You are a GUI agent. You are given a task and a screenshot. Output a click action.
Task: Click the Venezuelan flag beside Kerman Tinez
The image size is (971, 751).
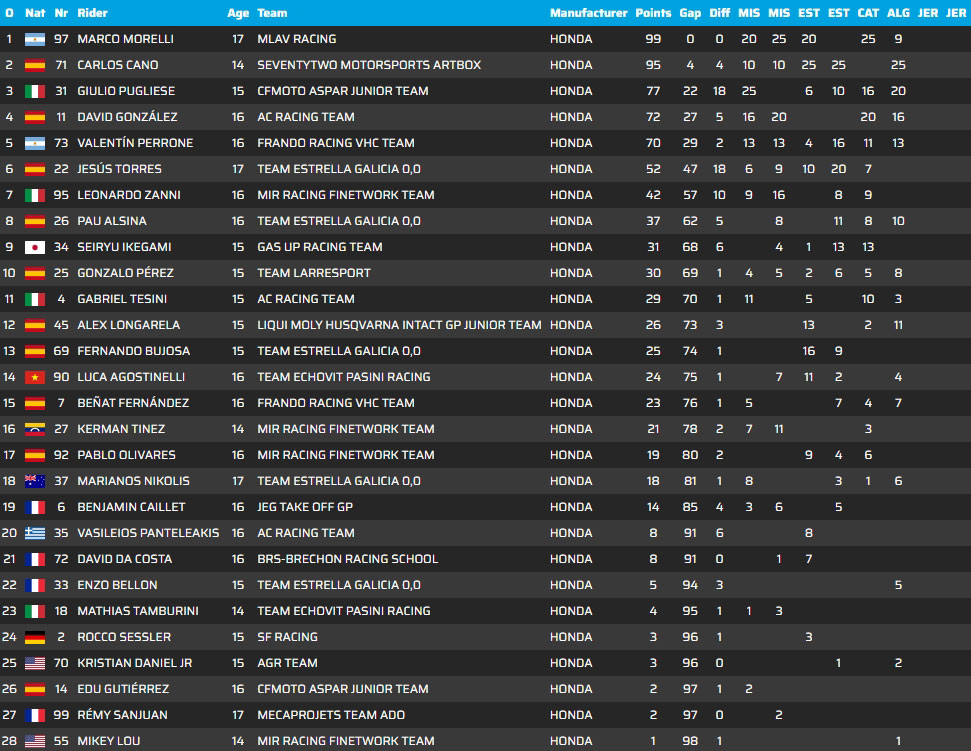35,429
